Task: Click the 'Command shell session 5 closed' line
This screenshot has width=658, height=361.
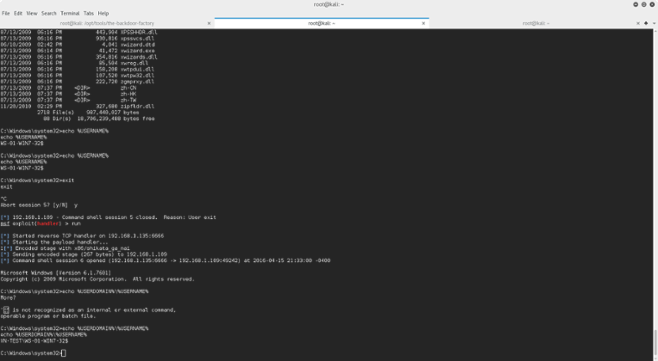Action: tap(108, 217)
